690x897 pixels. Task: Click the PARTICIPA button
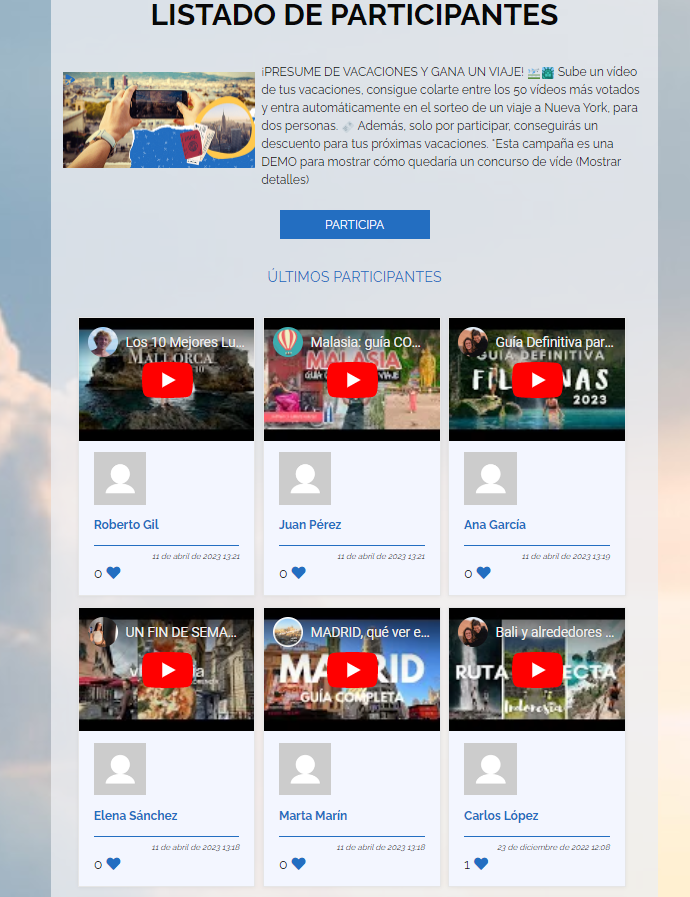click(x=355, y=224)
